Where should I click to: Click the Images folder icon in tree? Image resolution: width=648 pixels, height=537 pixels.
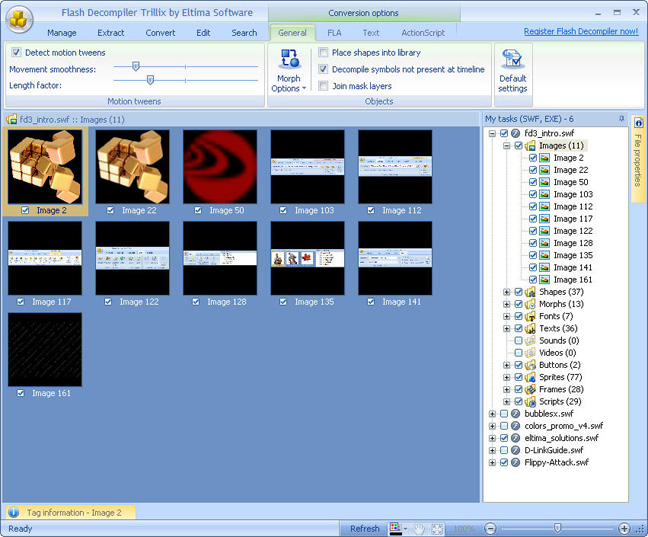click(x=530, y=146)
